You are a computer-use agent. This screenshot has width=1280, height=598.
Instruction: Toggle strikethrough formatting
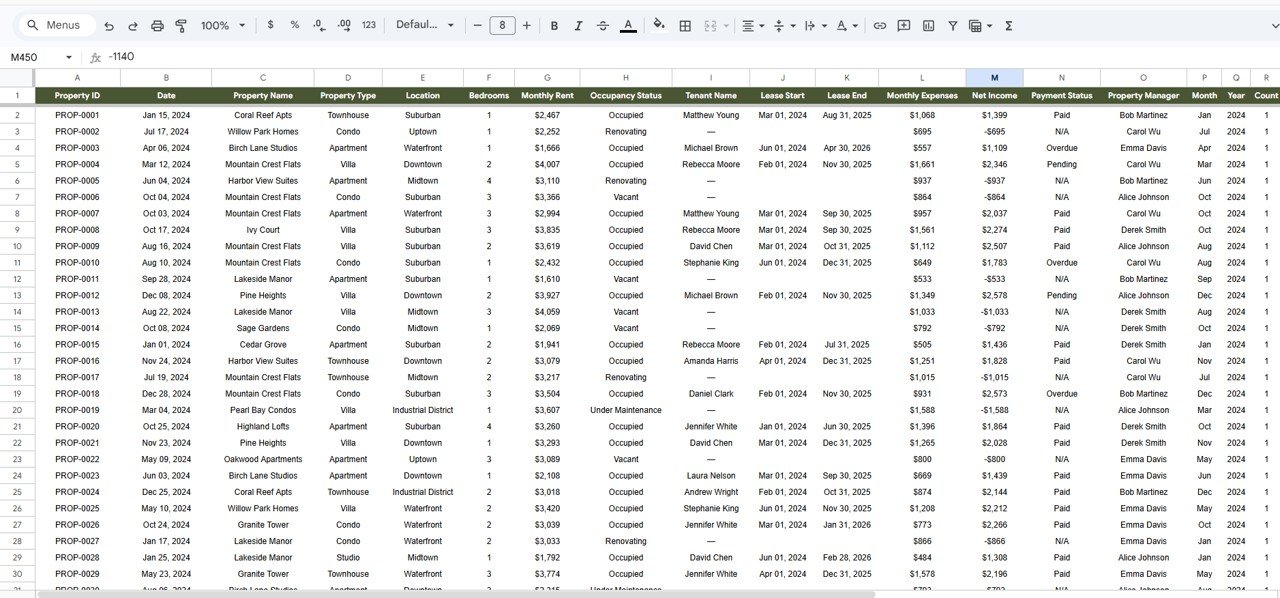(x=603, y=25)
